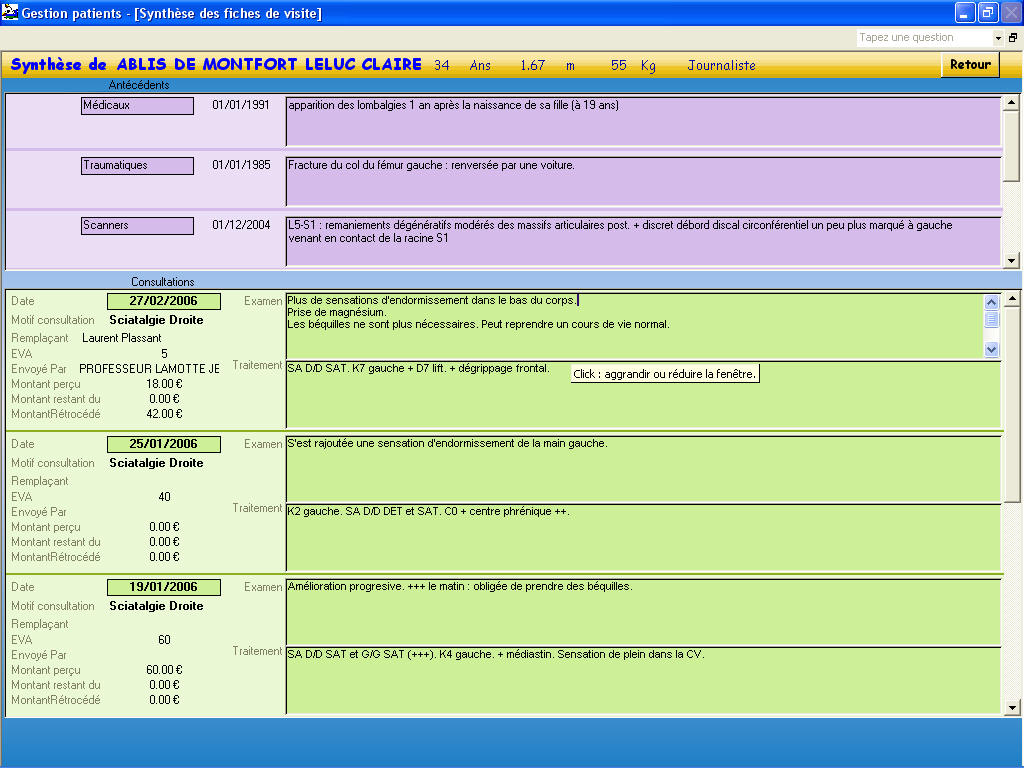Click down arrow in 27/02/2006 Examen box
This screenshot has width=1024, height=768.
tap(991, 349)
